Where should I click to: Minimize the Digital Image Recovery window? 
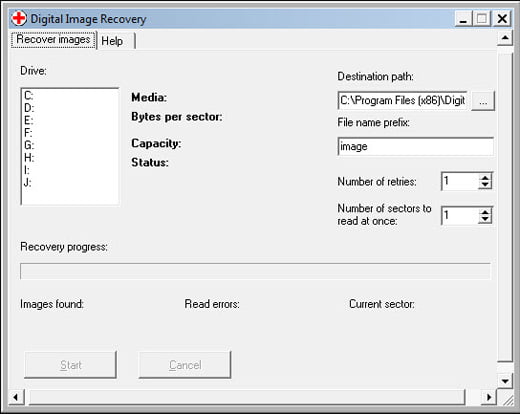point(463,19)
